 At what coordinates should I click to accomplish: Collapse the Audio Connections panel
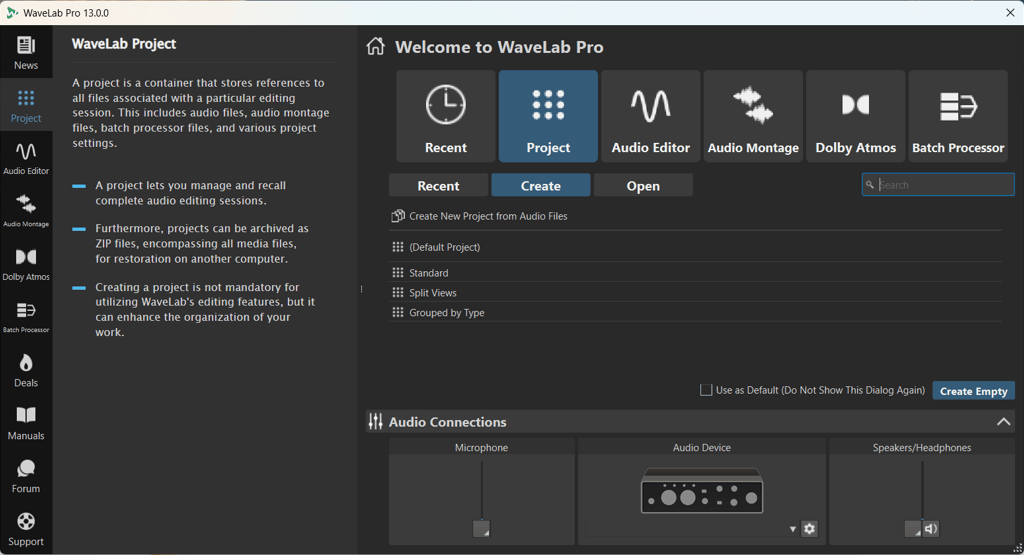pyautogui.click(x=1004, y=422)
